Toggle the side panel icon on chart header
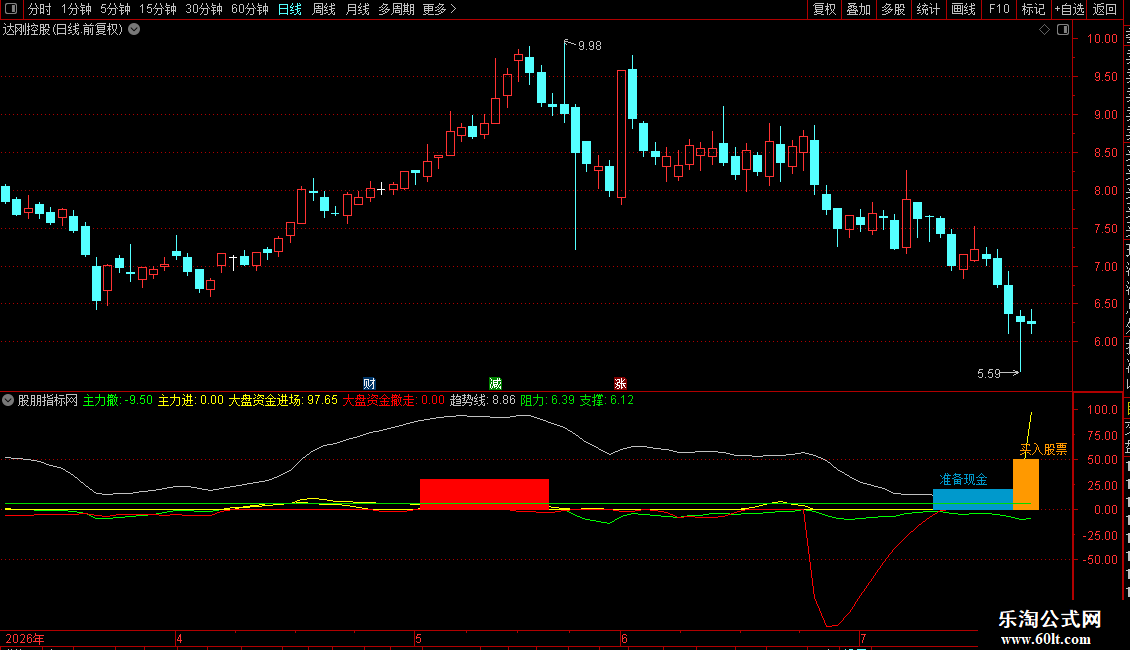 click(x=1063, y=30)
